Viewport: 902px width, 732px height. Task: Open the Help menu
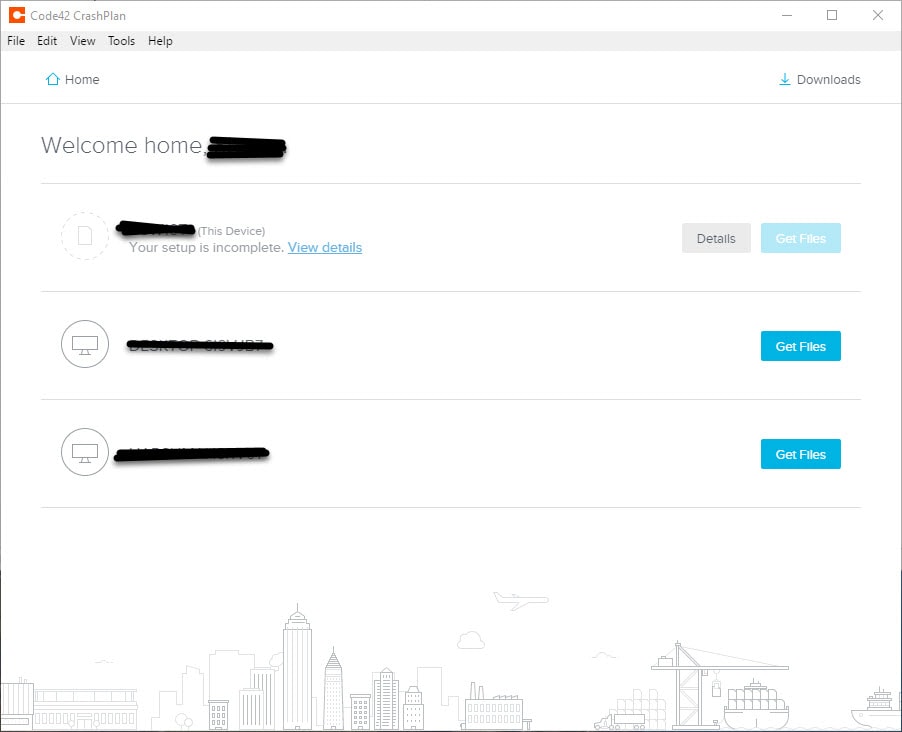[x=160, y=41]
